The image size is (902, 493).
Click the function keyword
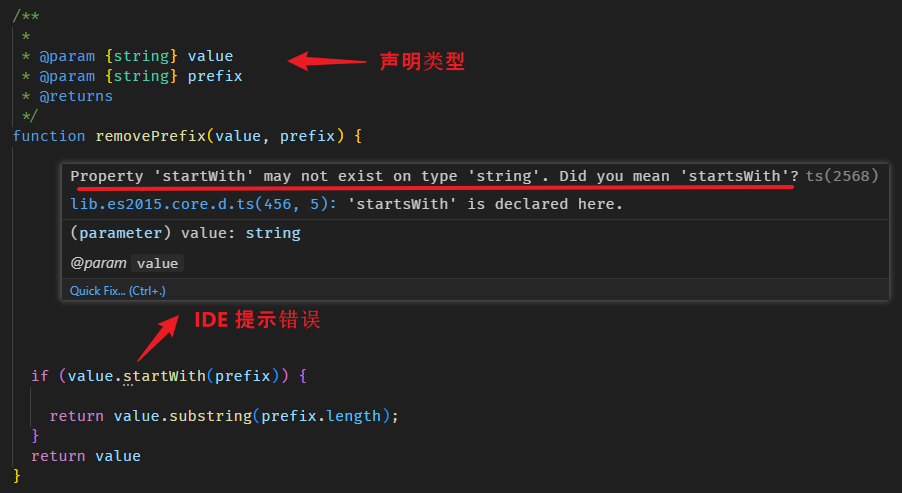[x=49, y=135]
